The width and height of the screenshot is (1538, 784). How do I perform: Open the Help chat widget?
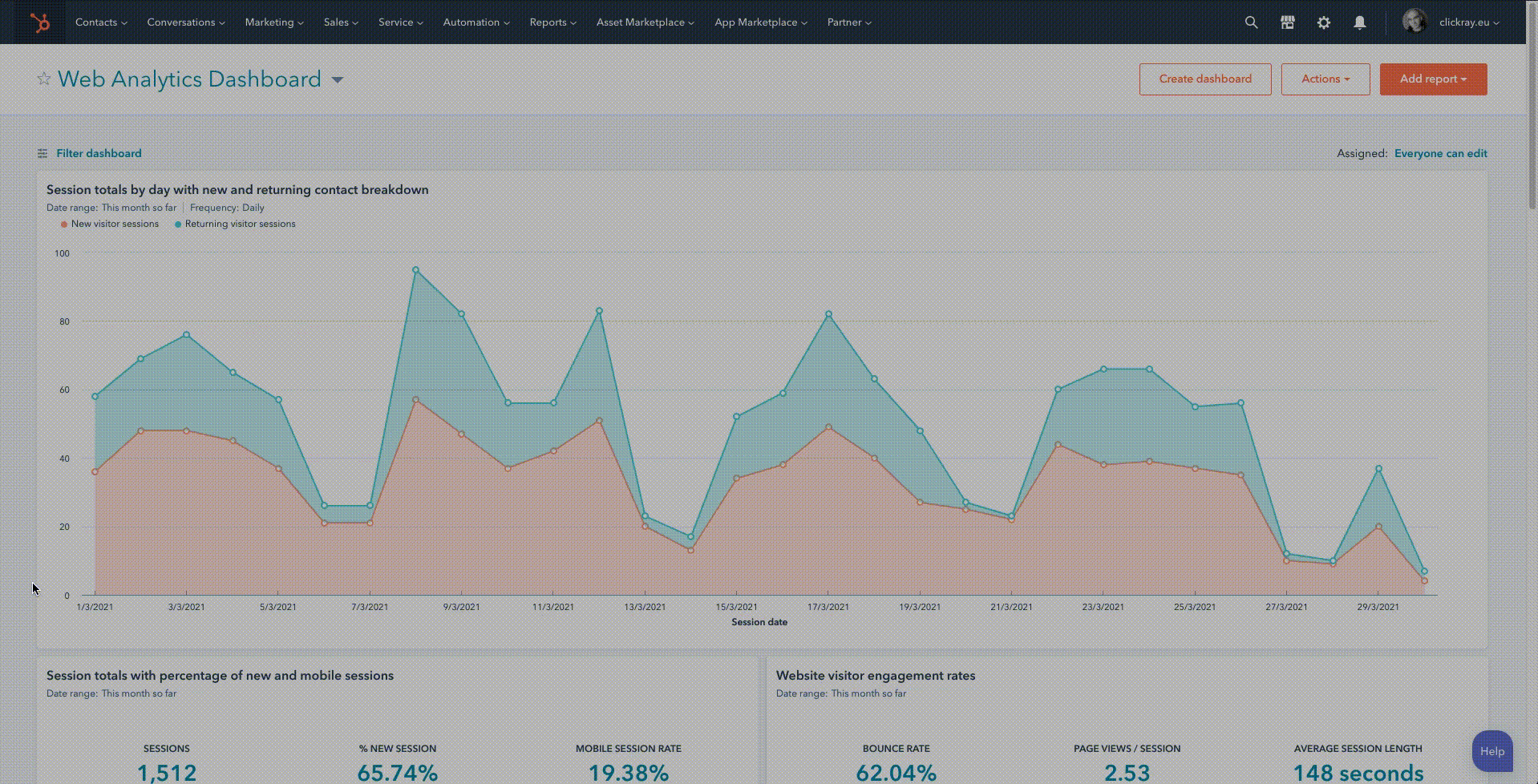[x=1491, y=751]
